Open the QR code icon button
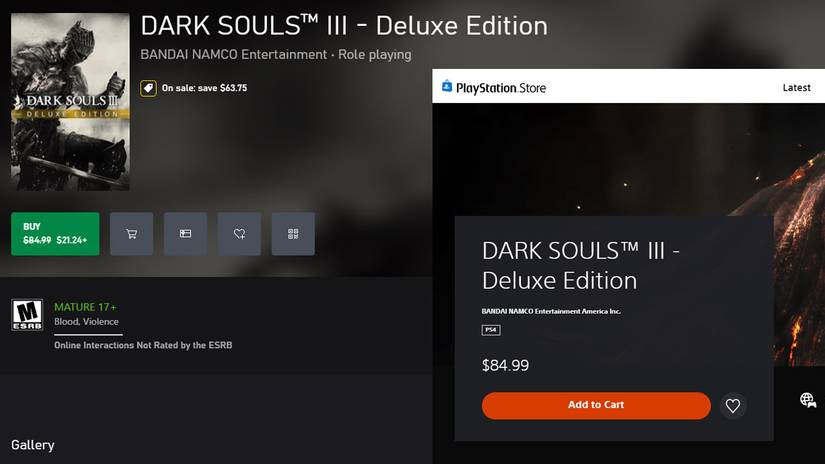Viewport: 825px width, 464px height. coord(293,234)
